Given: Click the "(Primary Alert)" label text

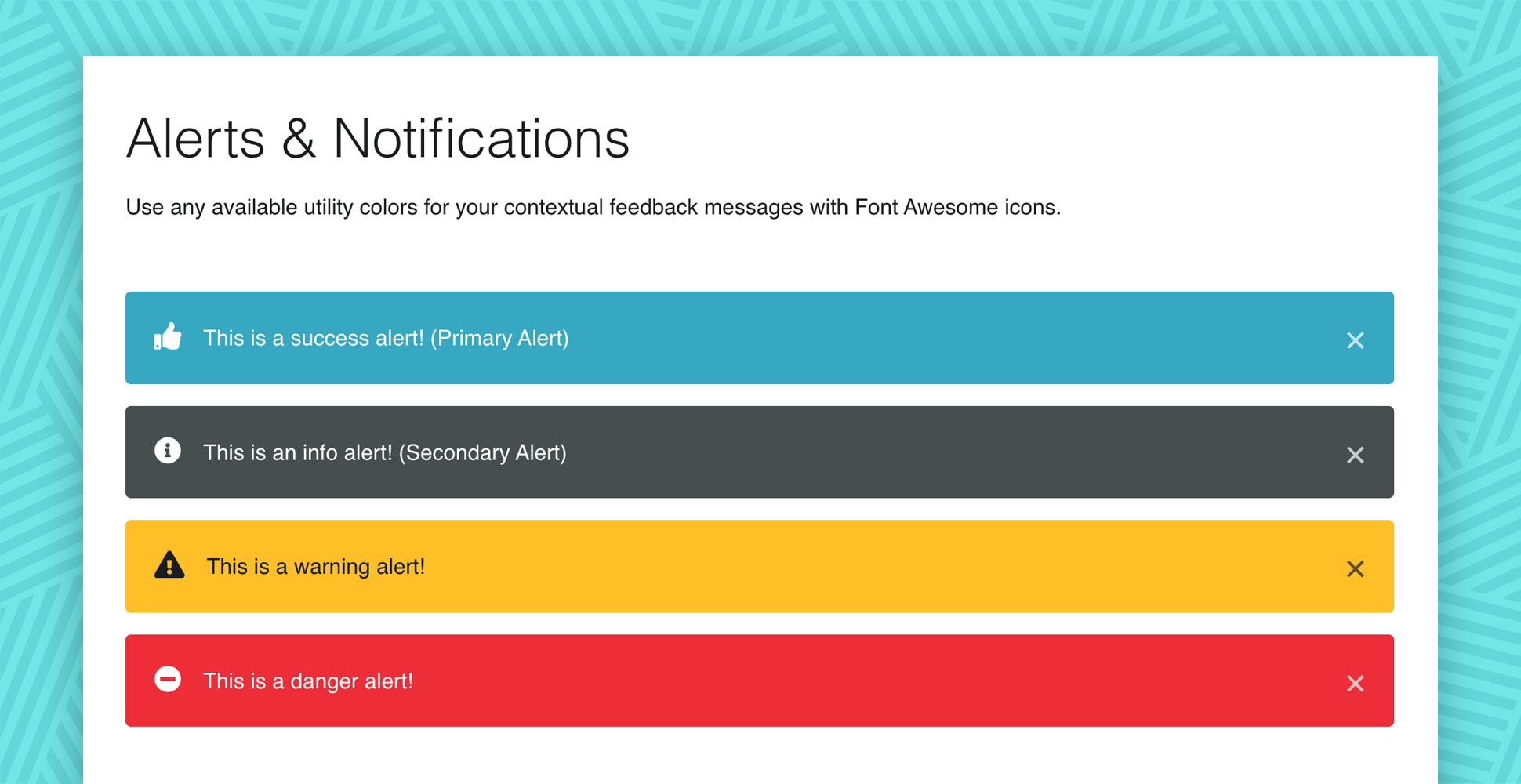Looking at the screenshot, I should tap(499, 338).
